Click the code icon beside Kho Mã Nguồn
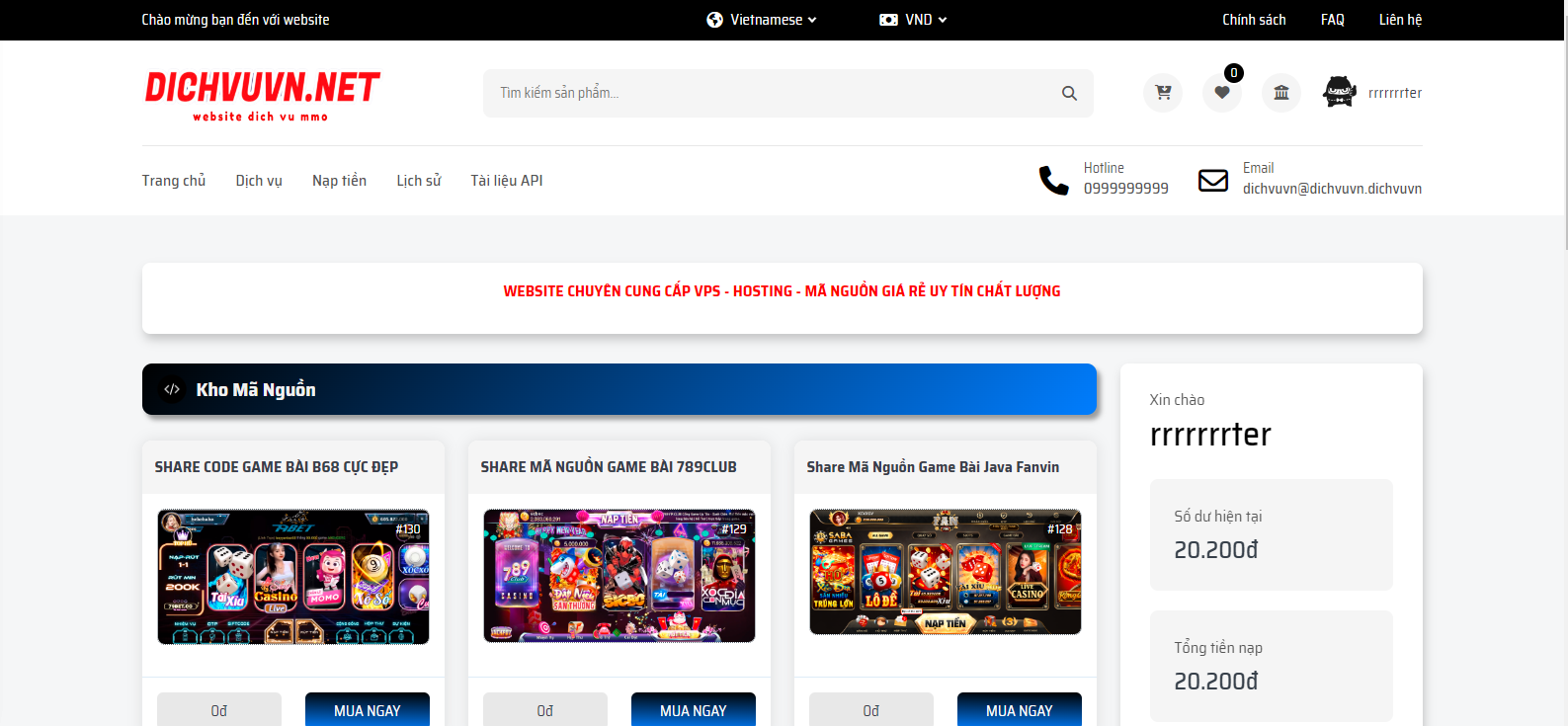 click(172, 389)
